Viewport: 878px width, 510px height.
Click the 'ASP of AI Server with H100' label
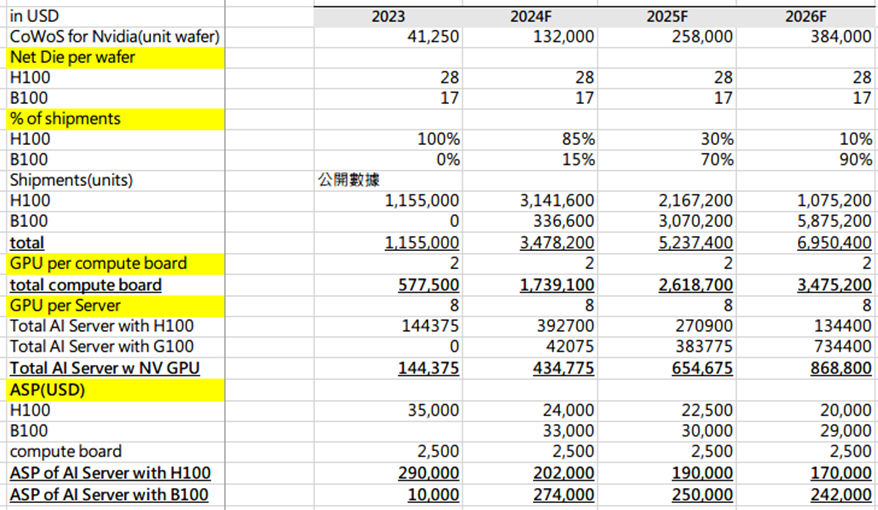pos(109,473)
